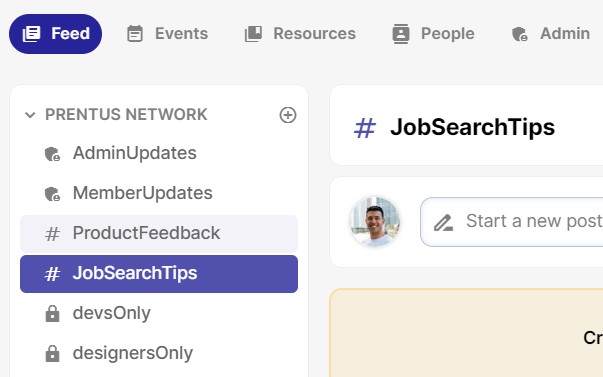Select the MemberUpdates channel

point(159,193)
